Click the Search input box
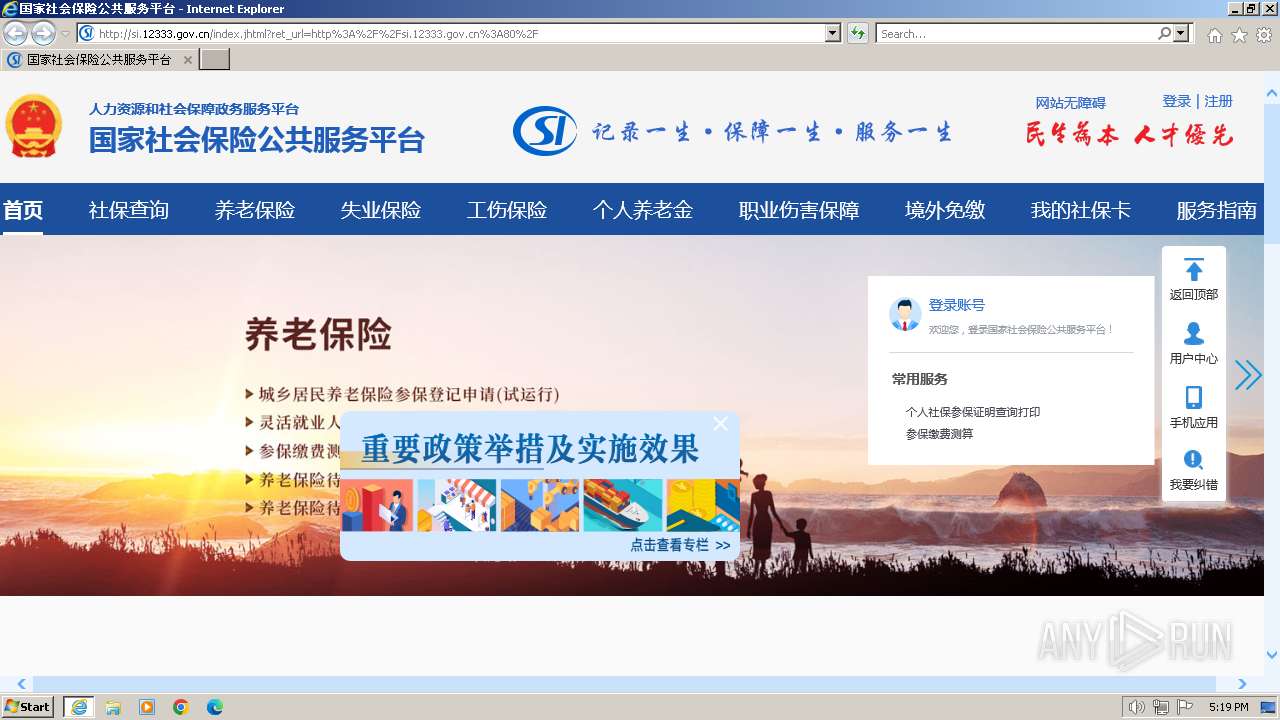1280x720 pixels. point(1017,33)
